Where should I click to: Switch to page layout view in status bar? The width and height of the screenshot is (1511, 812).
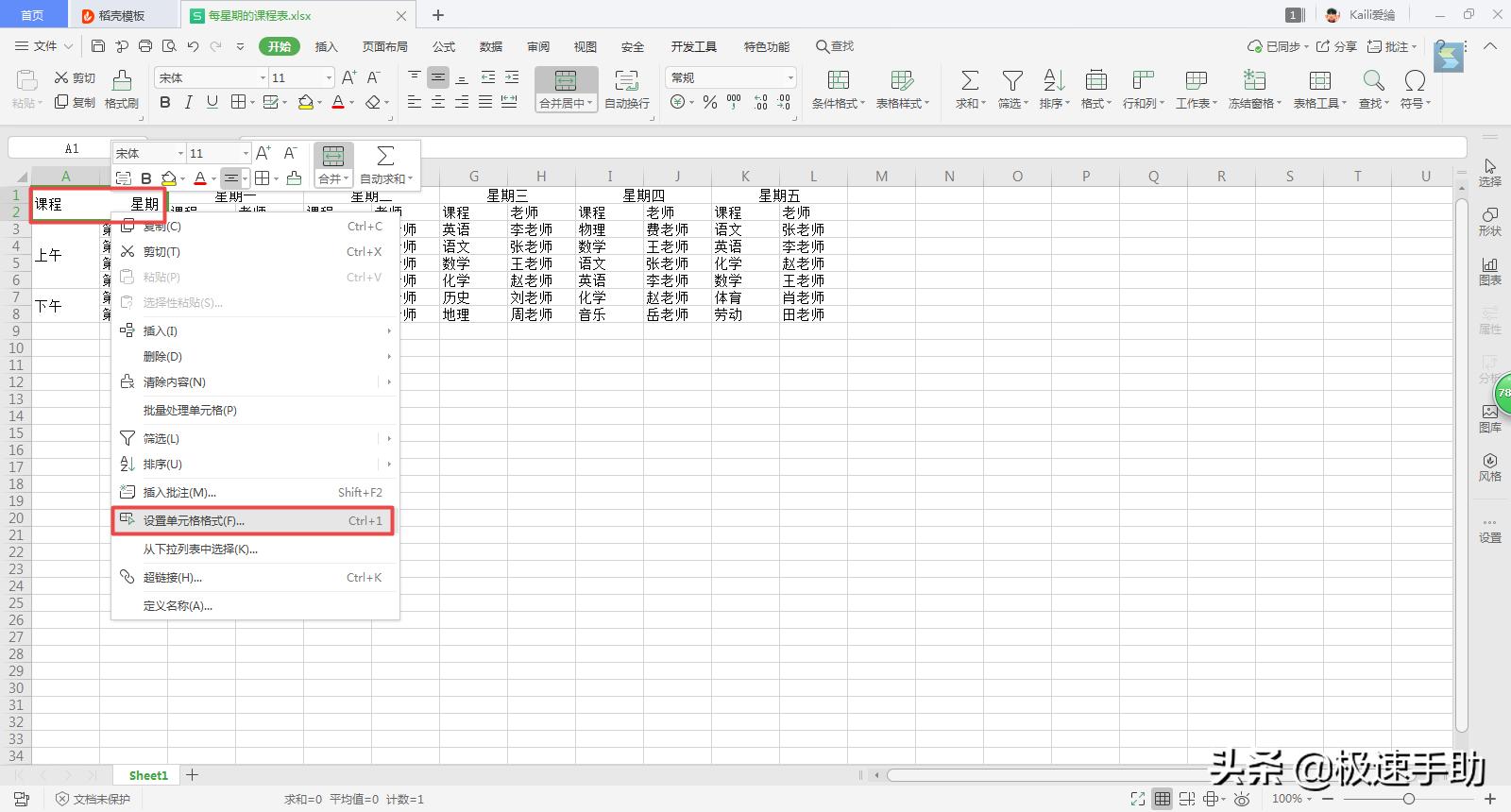[x=1187, y=799]
